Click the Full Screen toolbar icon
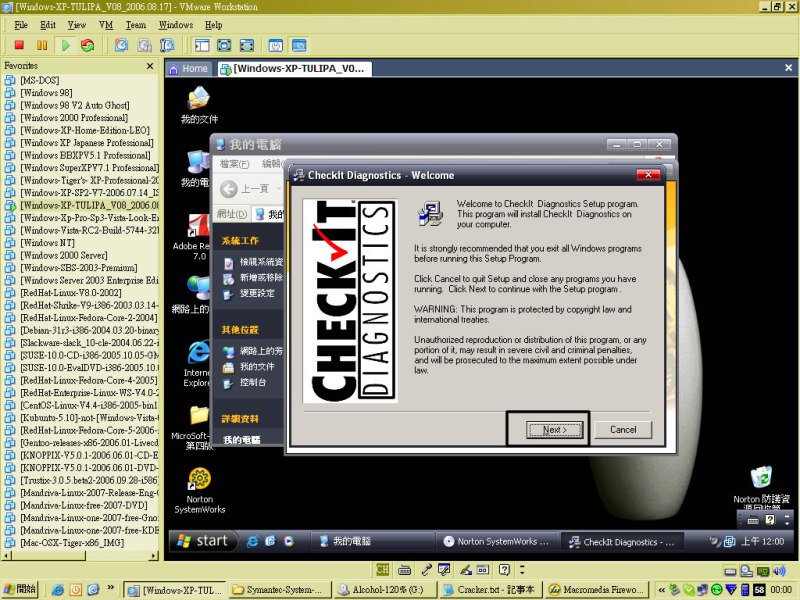This screenshot has width=800, height=600. tap(246, 45)
